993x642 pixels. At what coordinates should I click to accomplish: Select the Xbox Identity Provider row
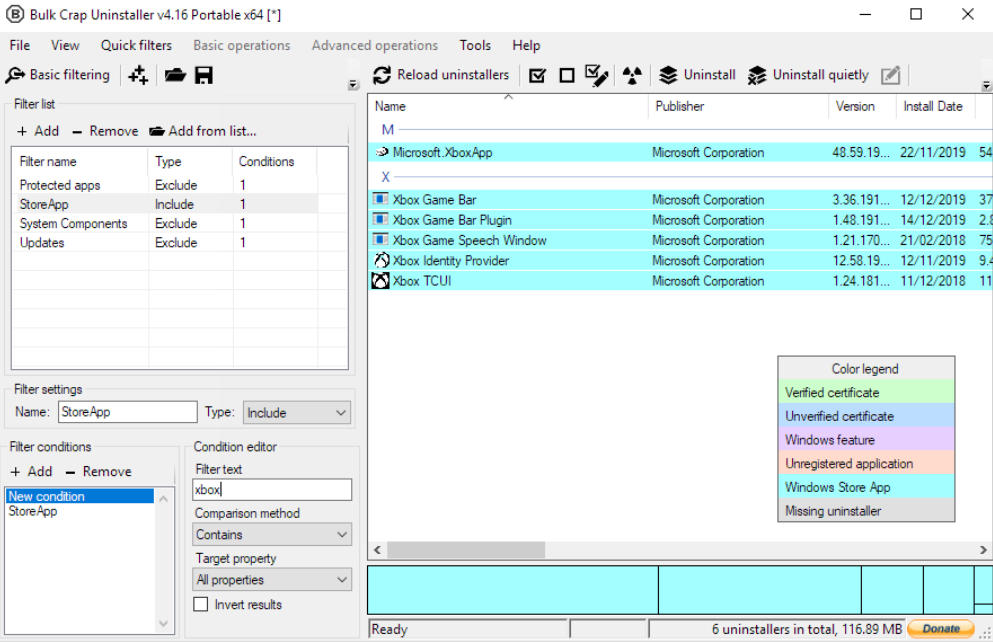tap(680, 261)
